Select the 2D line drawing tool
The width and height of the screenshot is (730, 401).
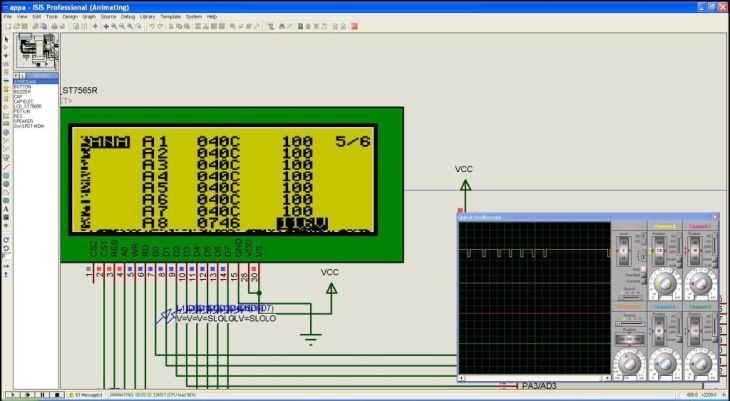pyautogui.click(x=6, y=167)
